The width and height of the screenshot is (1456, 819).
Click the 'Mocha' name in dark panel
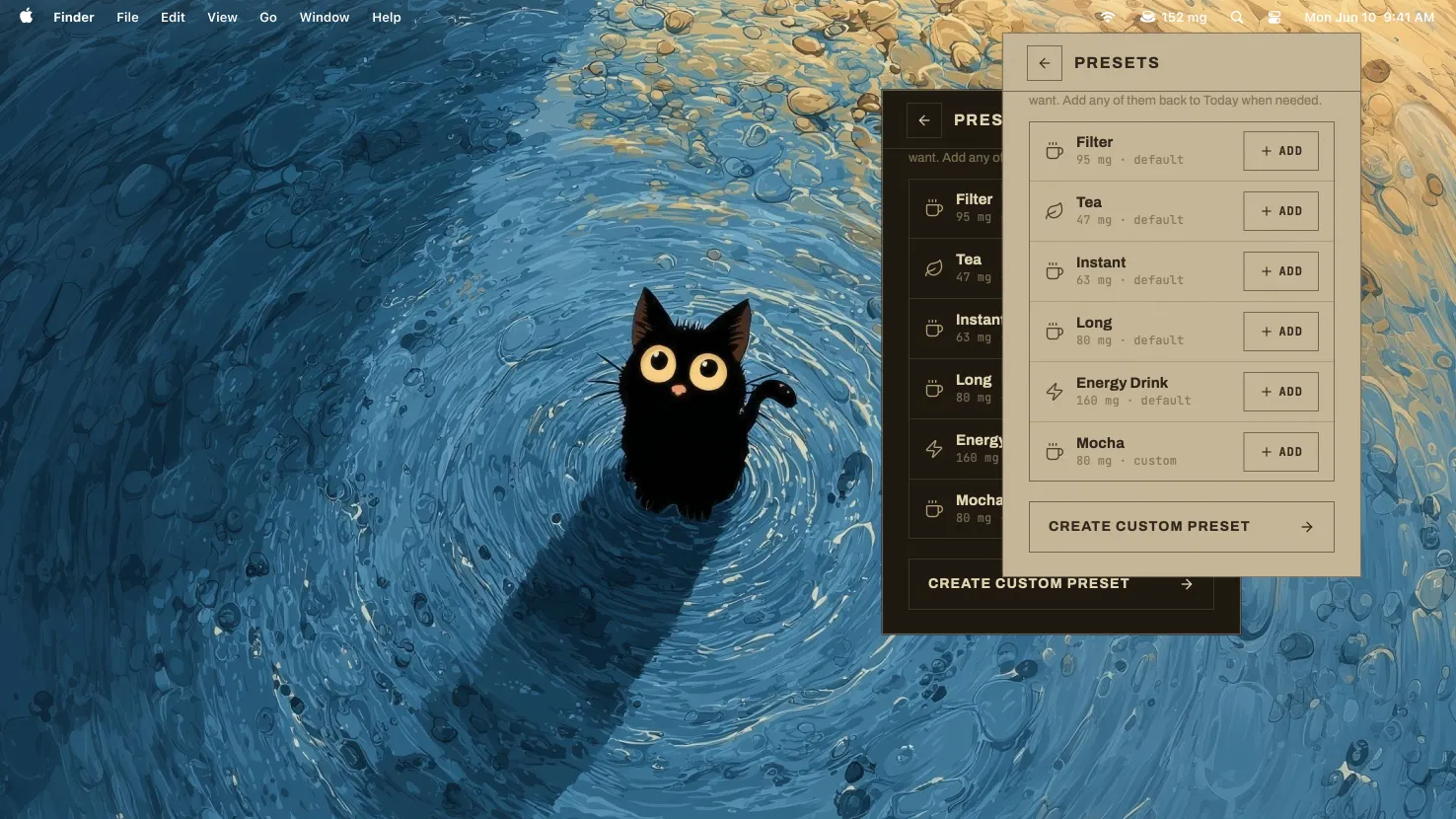point(979,500)
